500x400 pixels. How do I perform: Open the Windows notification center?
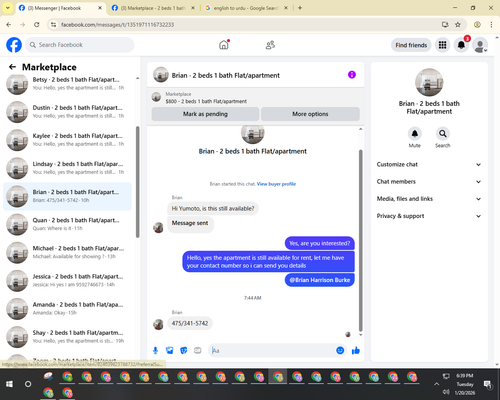click(x=488, y=384)
